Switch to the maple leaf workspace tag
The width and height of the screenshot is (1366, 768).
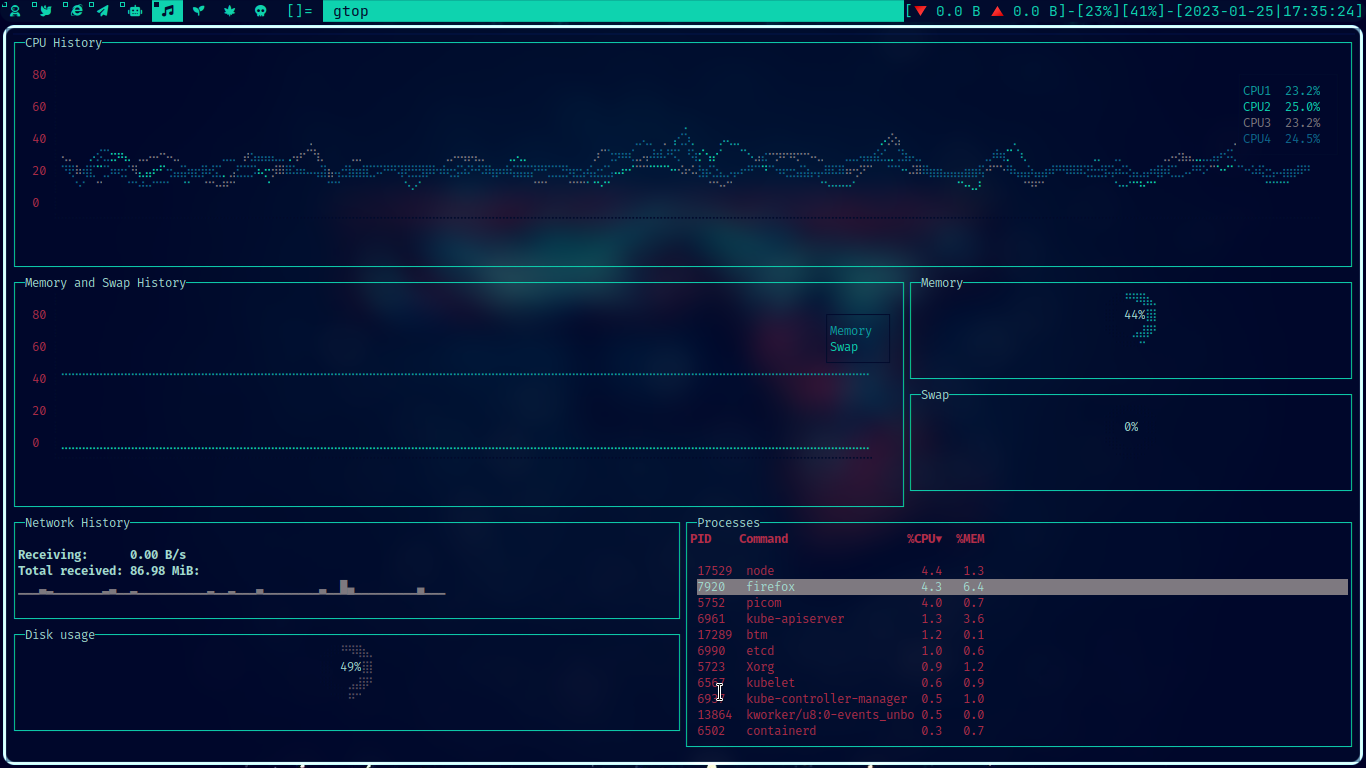tap(229, 11)
